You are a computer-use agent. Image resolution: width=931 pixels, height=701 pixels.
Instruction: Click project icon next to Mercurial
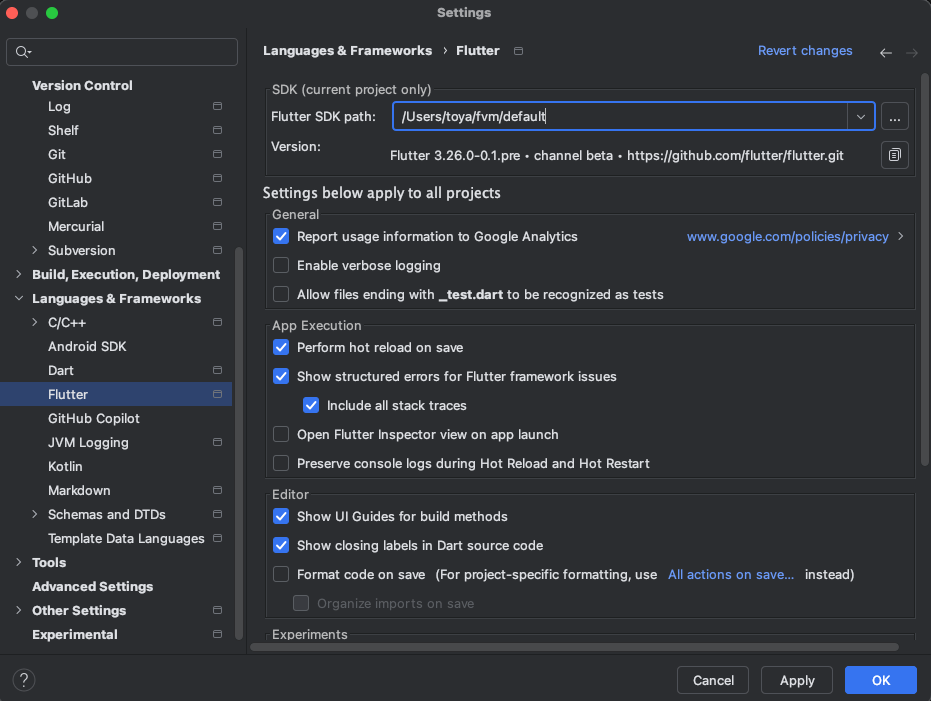(x=217, y=226)
